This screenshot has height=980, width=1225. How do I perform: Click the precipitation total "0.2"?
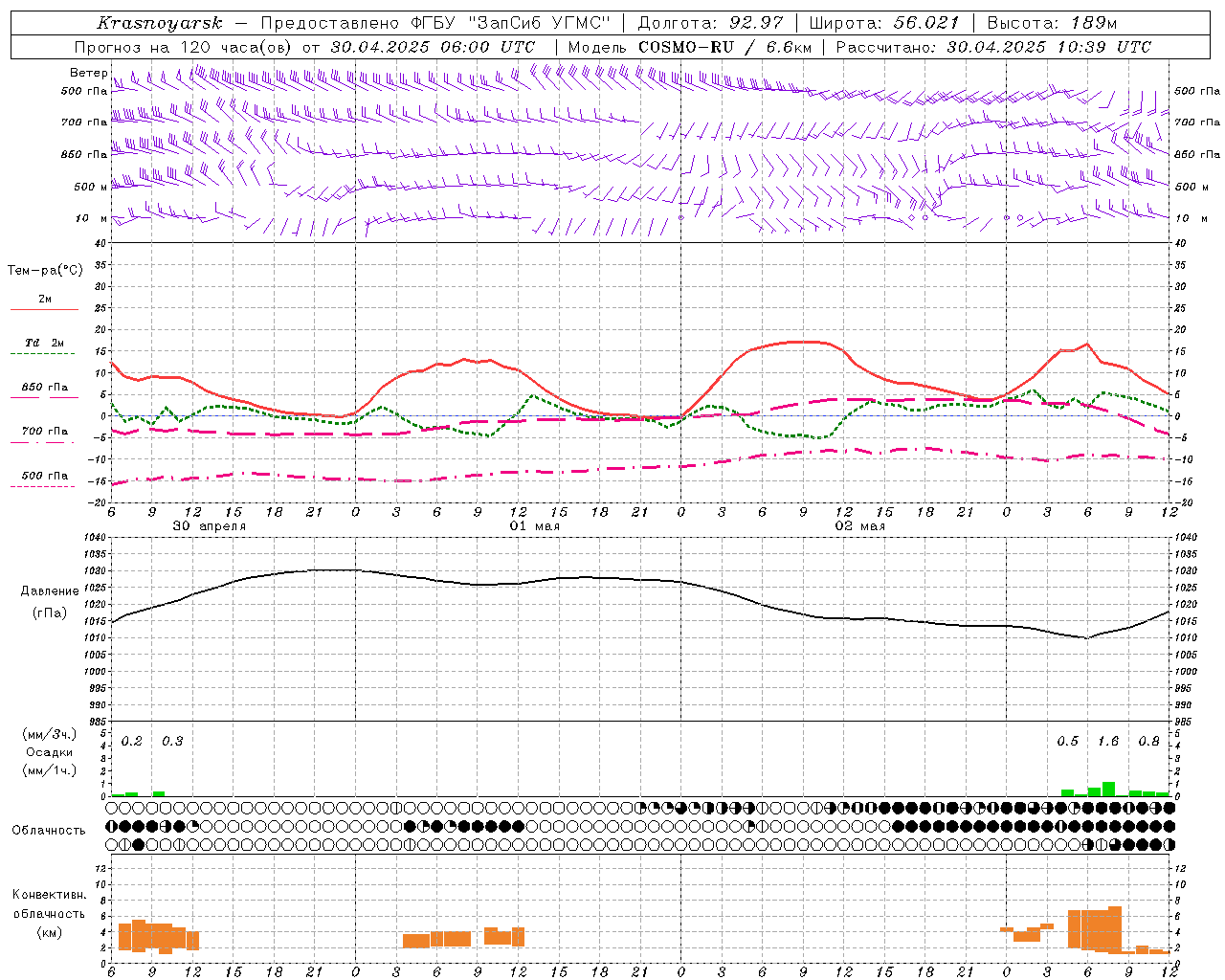(132, 742)
